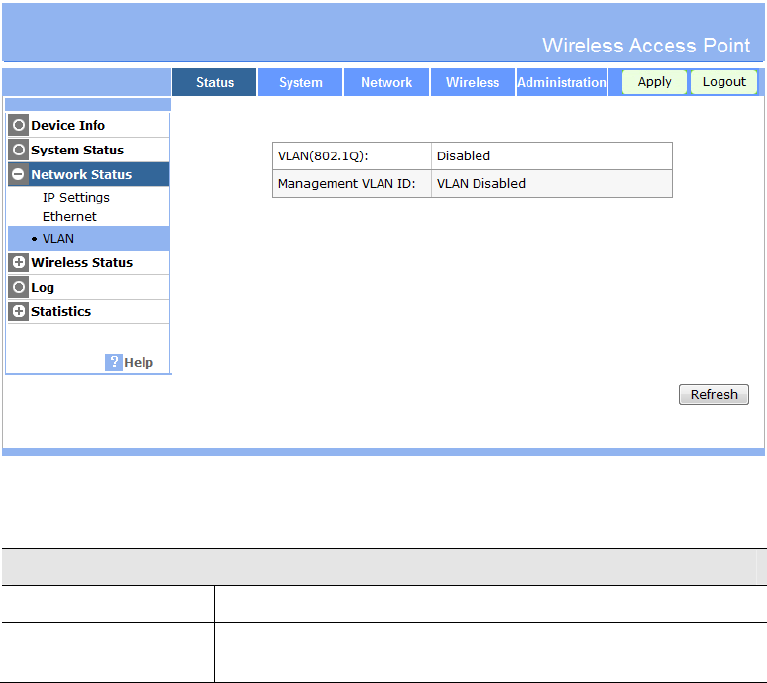Switch to the System tab
Screen dimensions: 767x683
pyautogui.click(x=300, y=82)
